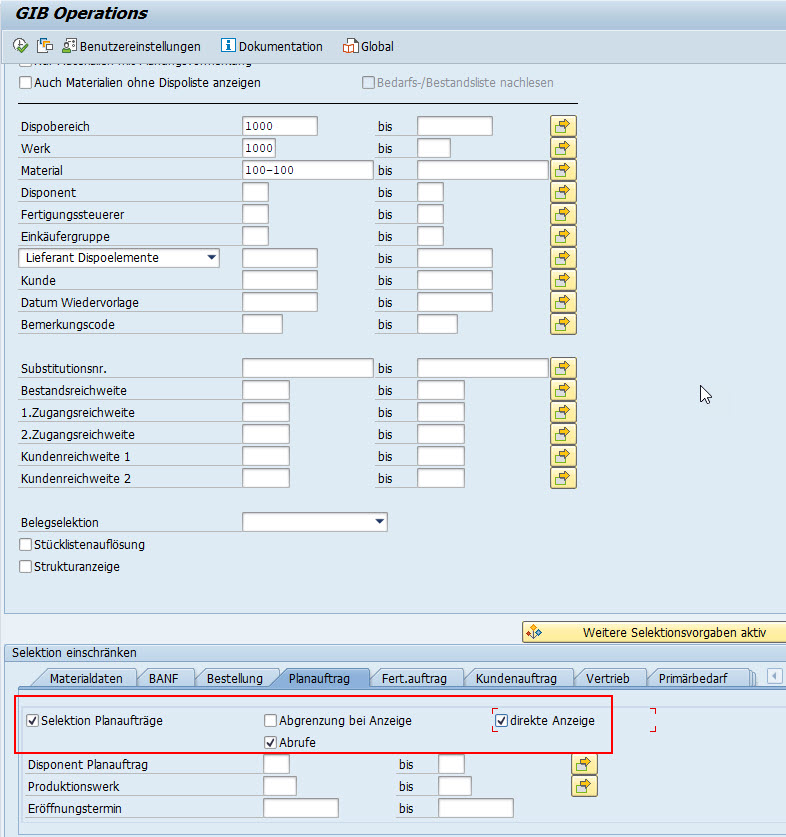786x837 pixels.
Task: Tick the Strukturanzeige checkbox
Action: tap(26, 567)
